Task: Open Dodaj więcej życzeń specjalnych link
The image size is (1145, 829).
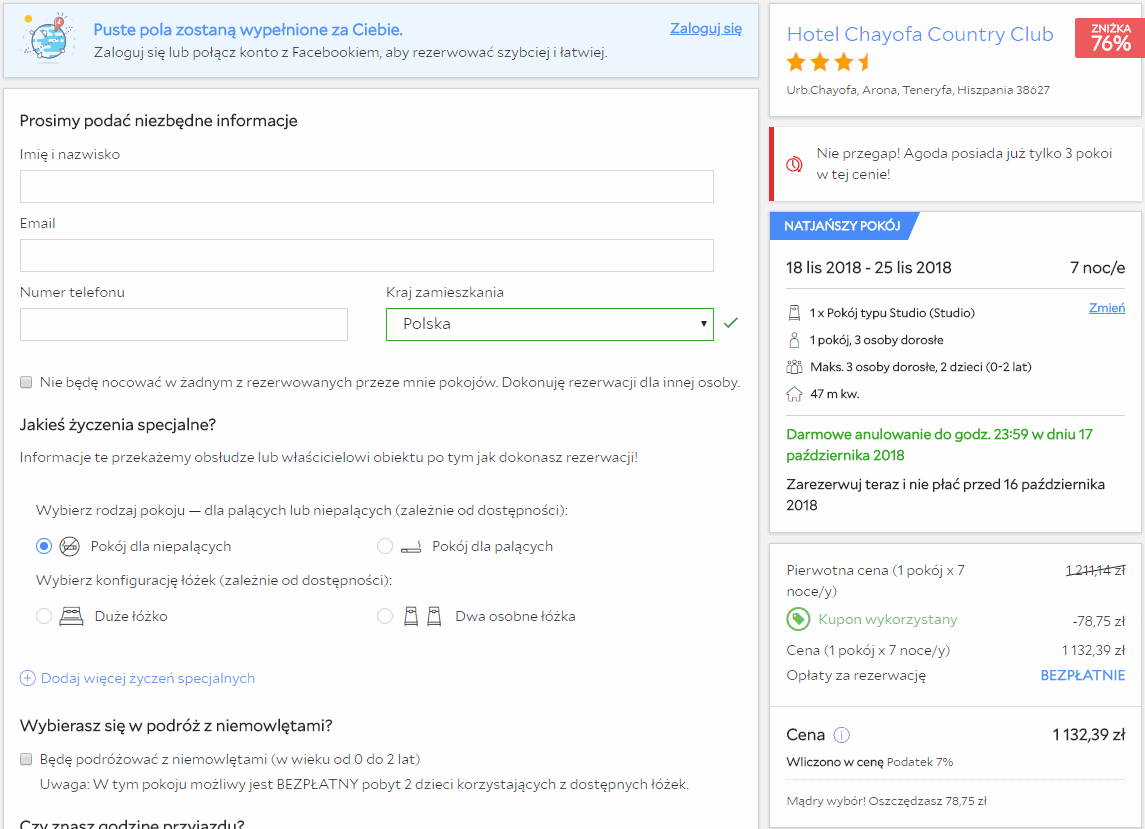Action: point(148,679)
